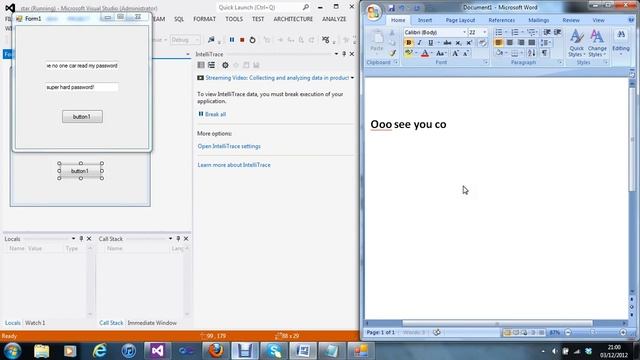This screenshot has height=360, width=640.
Task: Open Learn more about IntelliTrace link
Action: pos(234,165)
